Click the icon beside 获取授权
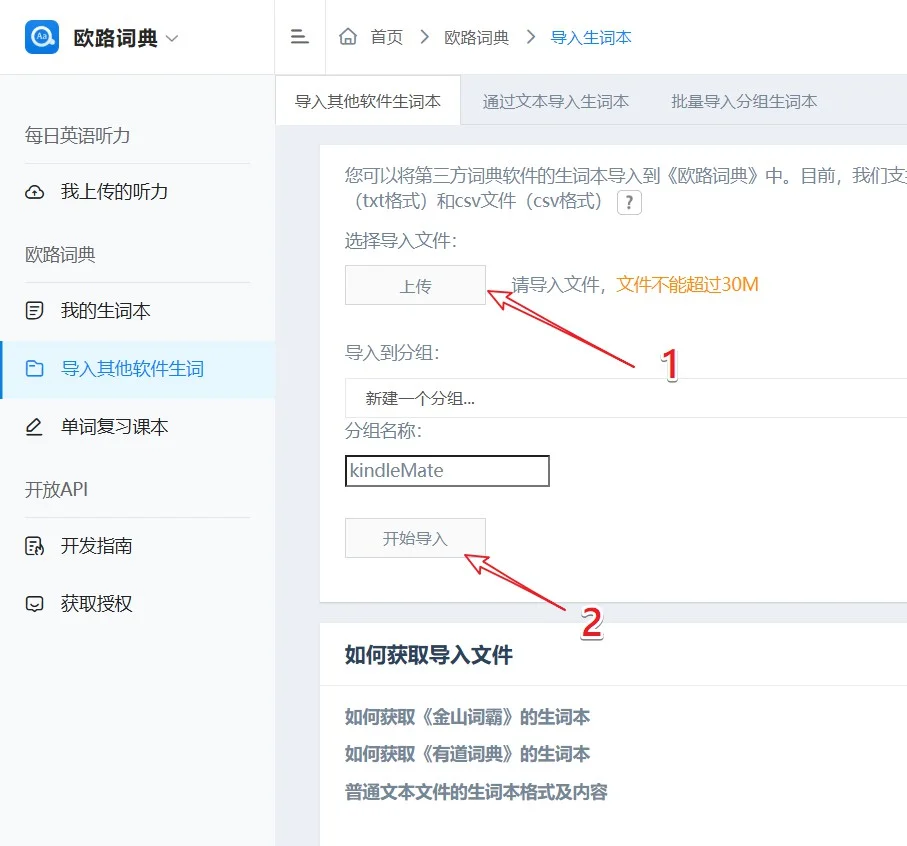Screen dimensions: 907x846 [x=35, y=604]
